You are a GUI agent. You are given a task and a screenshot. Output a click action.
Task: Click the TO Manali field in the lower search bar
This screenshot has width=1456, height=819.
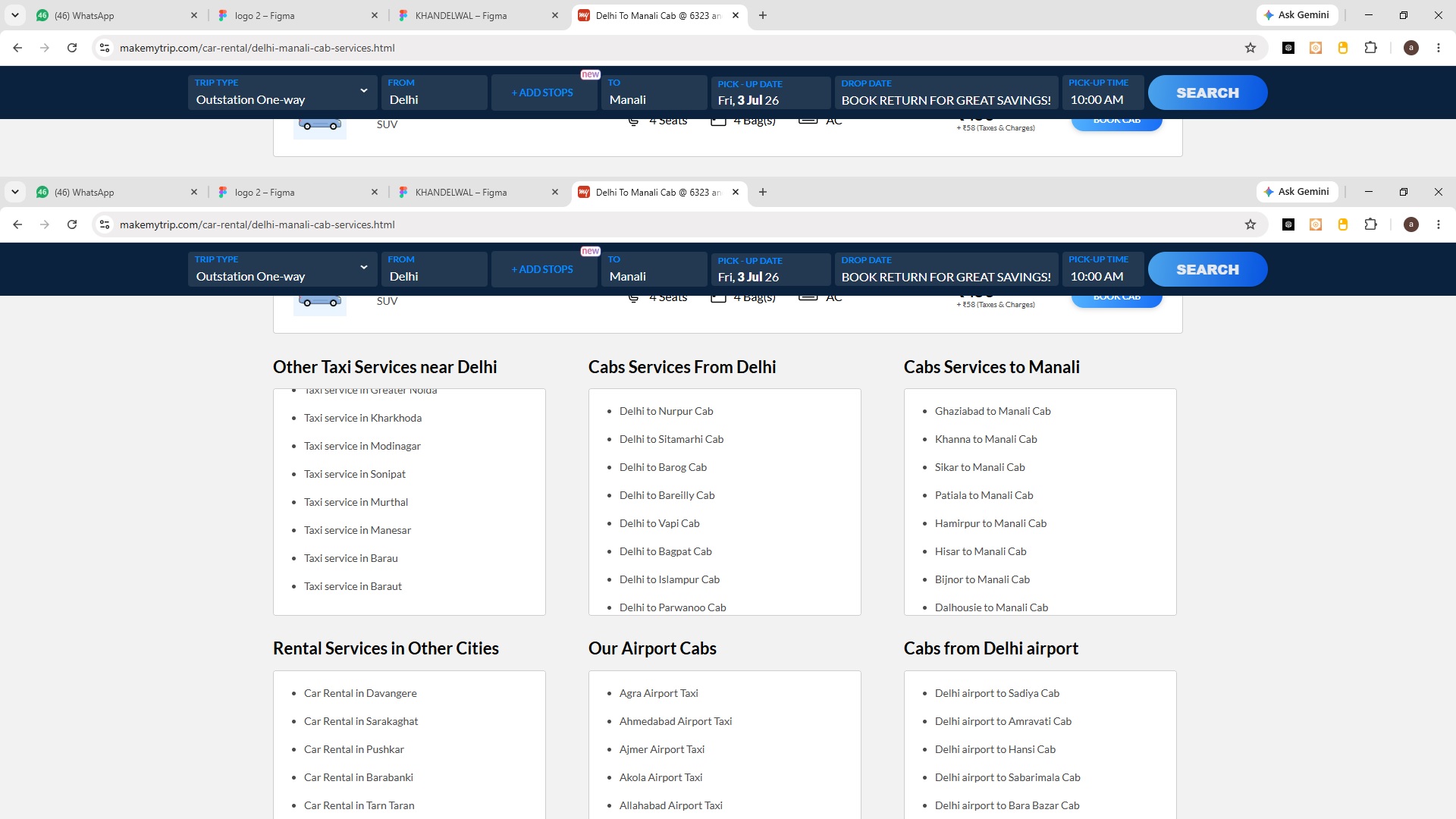[654, 269]
